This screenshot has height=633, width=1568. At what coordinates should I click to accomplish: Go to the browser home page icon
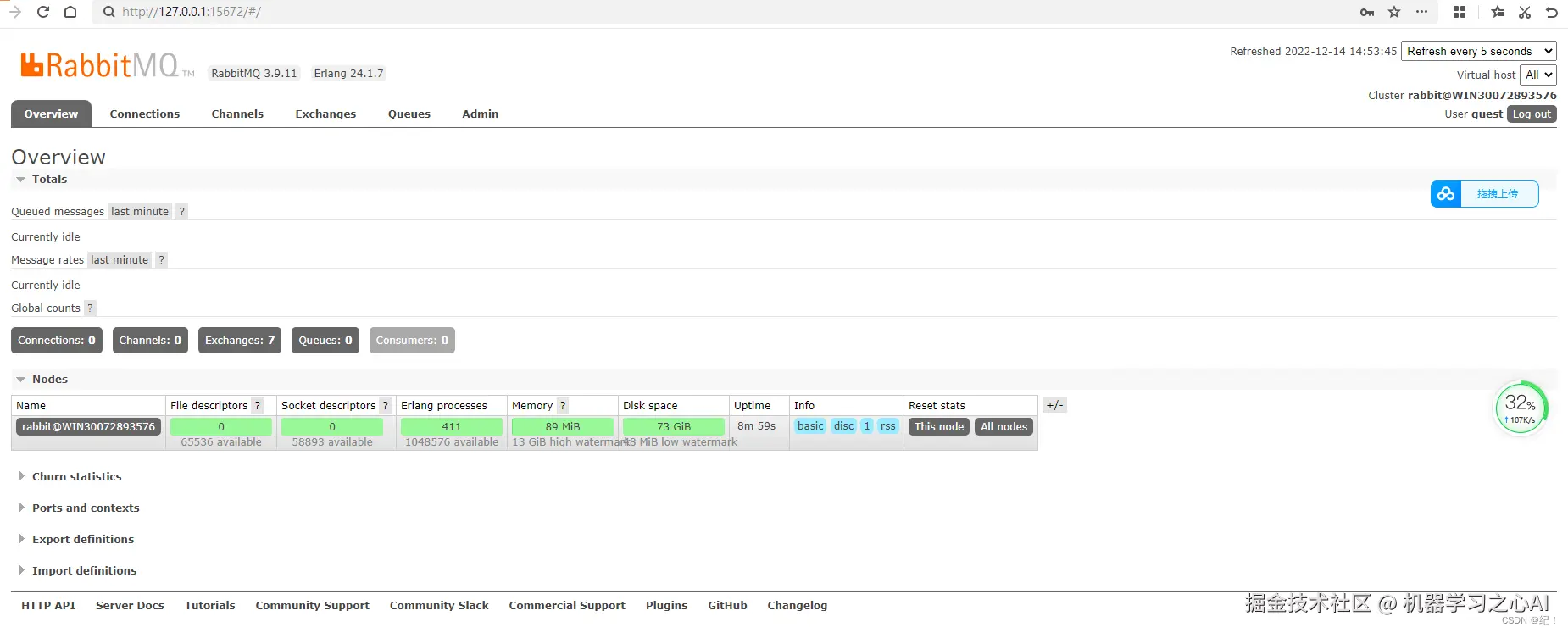click(70, 12)
